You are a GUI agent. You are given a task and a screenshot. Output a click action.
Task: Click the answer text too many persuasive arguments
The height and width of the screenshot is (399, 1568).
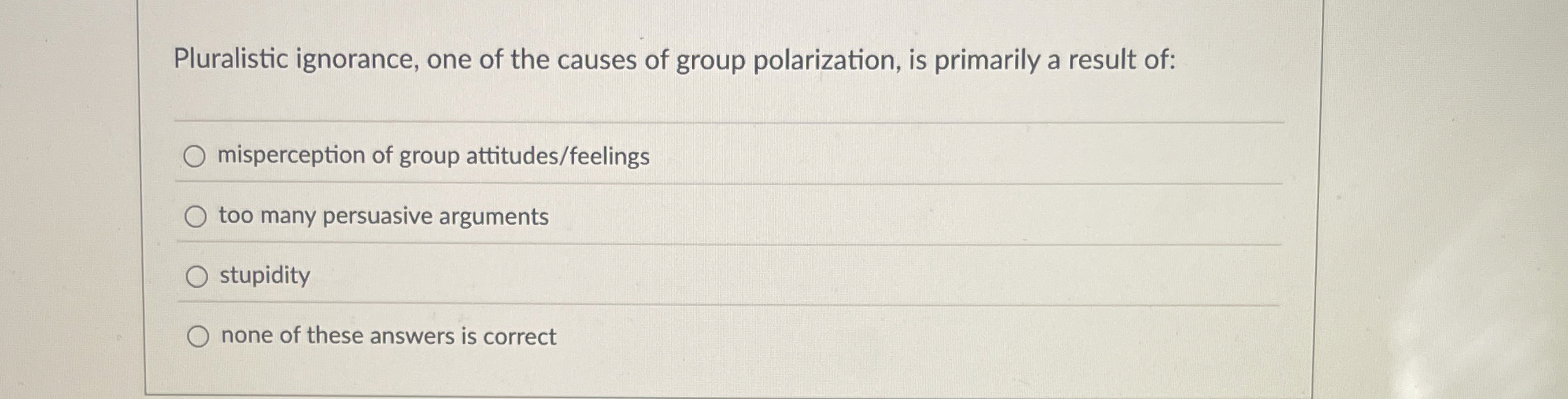point(383,216)
